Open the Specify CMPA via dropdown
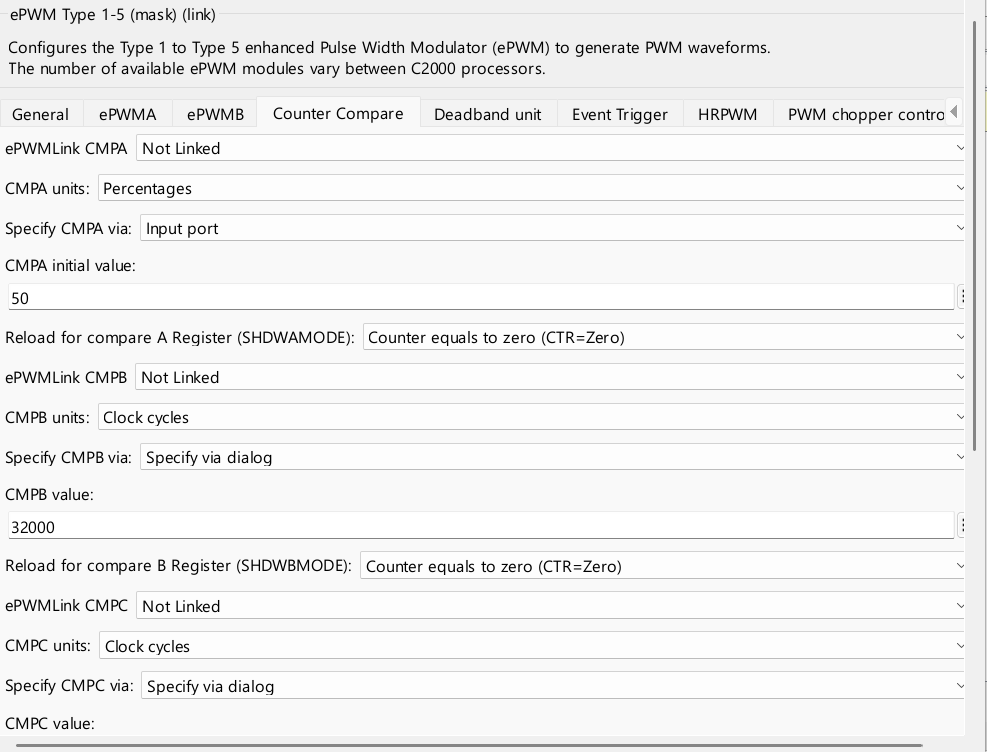This screenshot has height=752, width=987. coord(552,228)
